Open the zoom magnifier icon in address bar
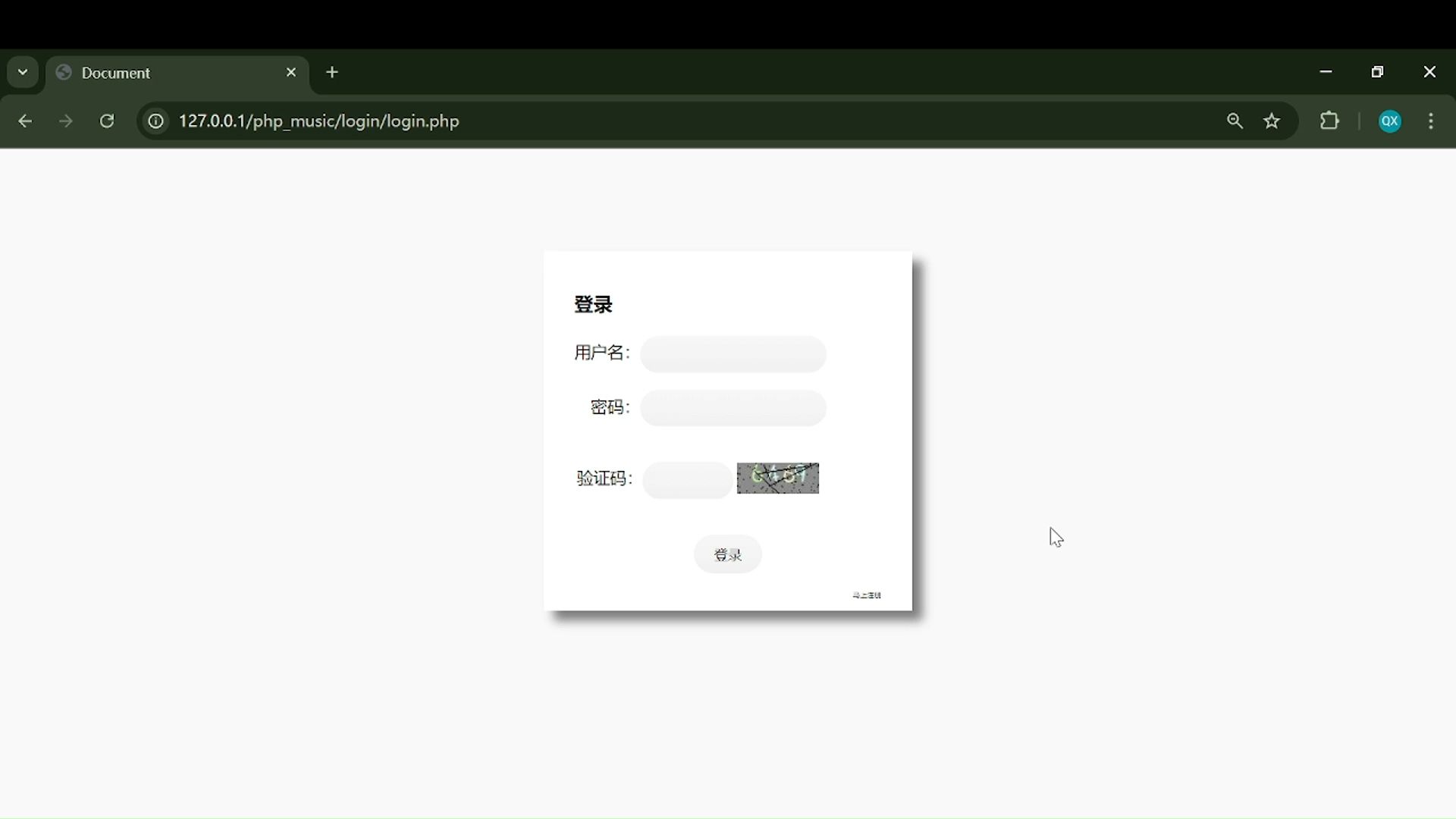This screenshot has width=1456, height=819. pos(1235,121)
